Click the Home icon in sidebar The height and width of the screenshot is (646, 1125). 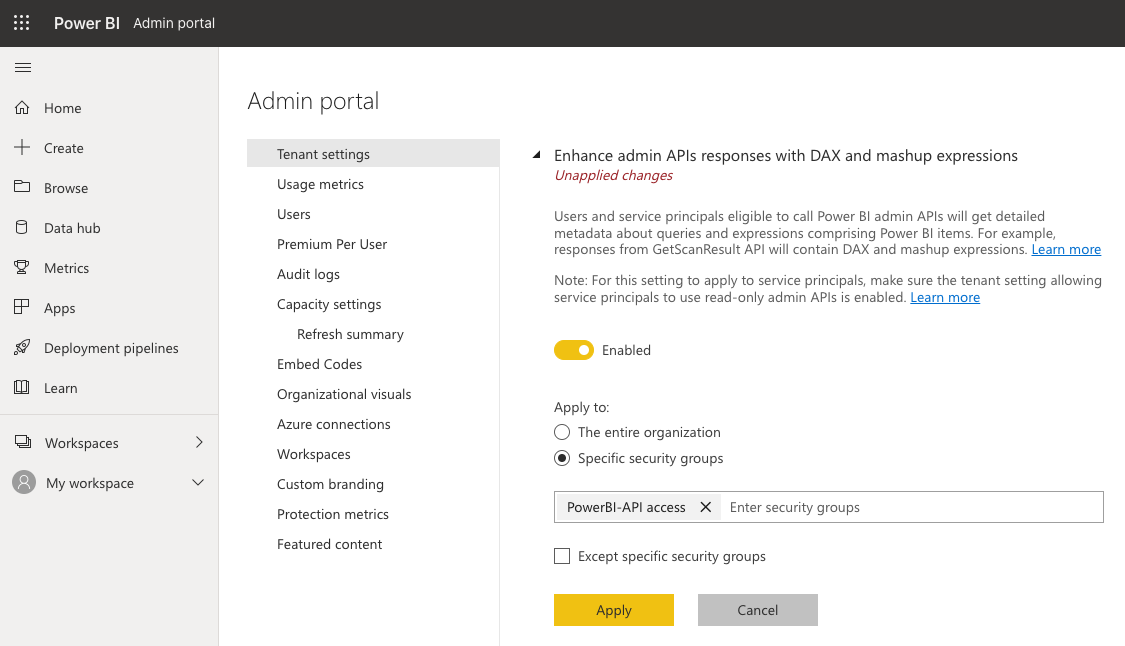click(22, 108)
